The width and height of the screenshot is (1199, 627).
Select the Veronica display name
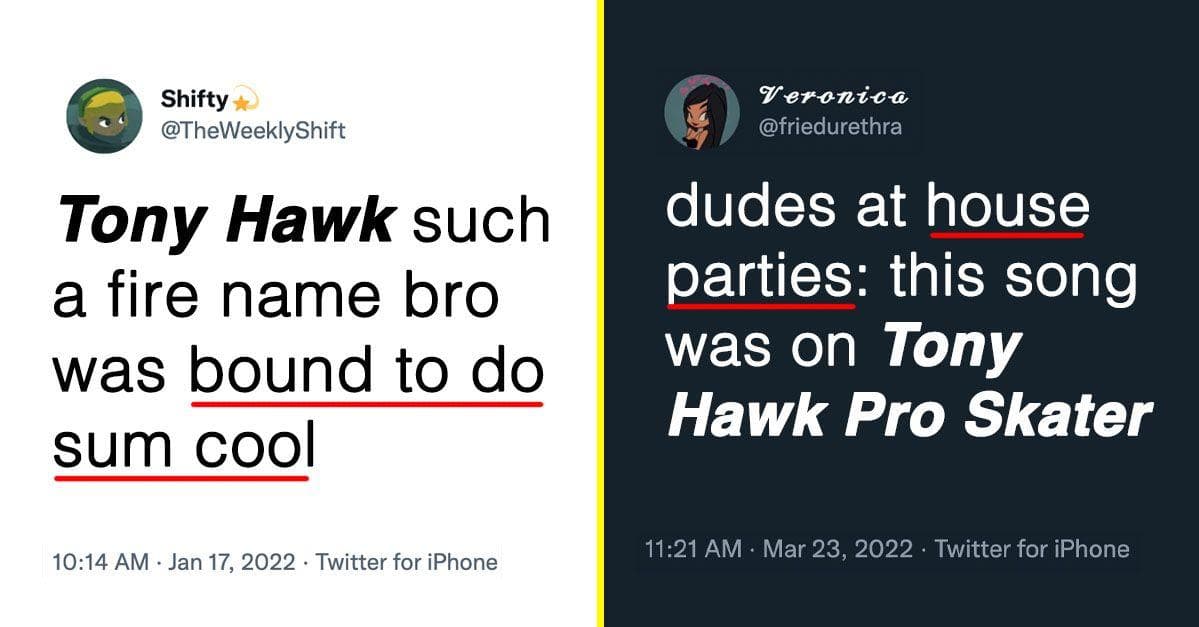click(x=833, y=97)
